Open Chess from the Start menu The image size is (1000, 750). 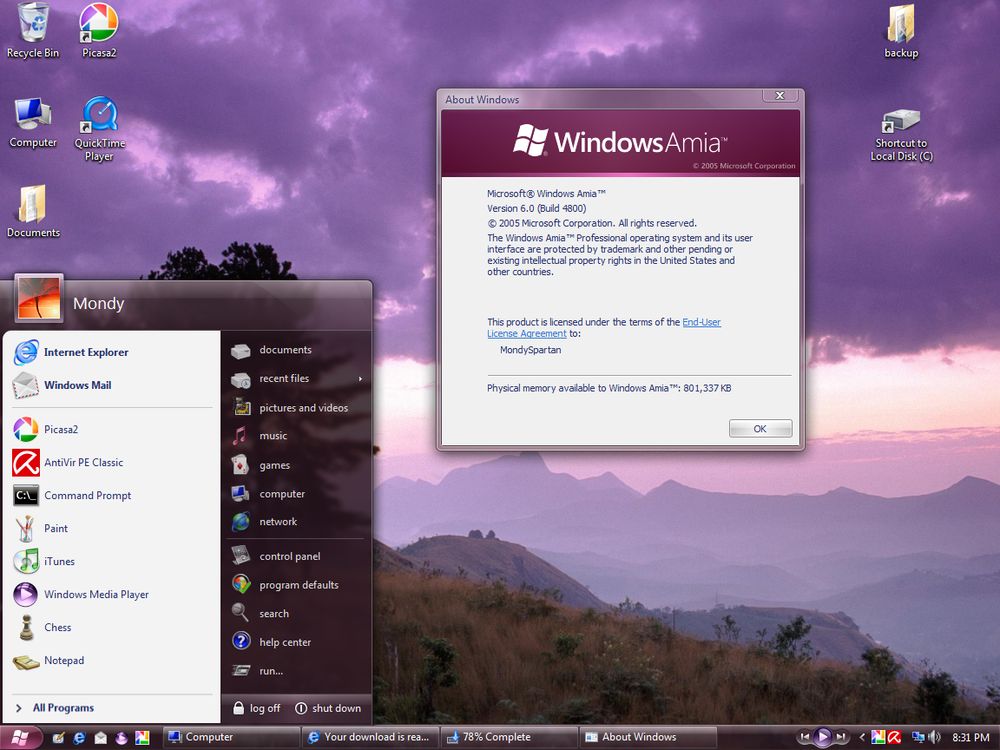[112, 628]
